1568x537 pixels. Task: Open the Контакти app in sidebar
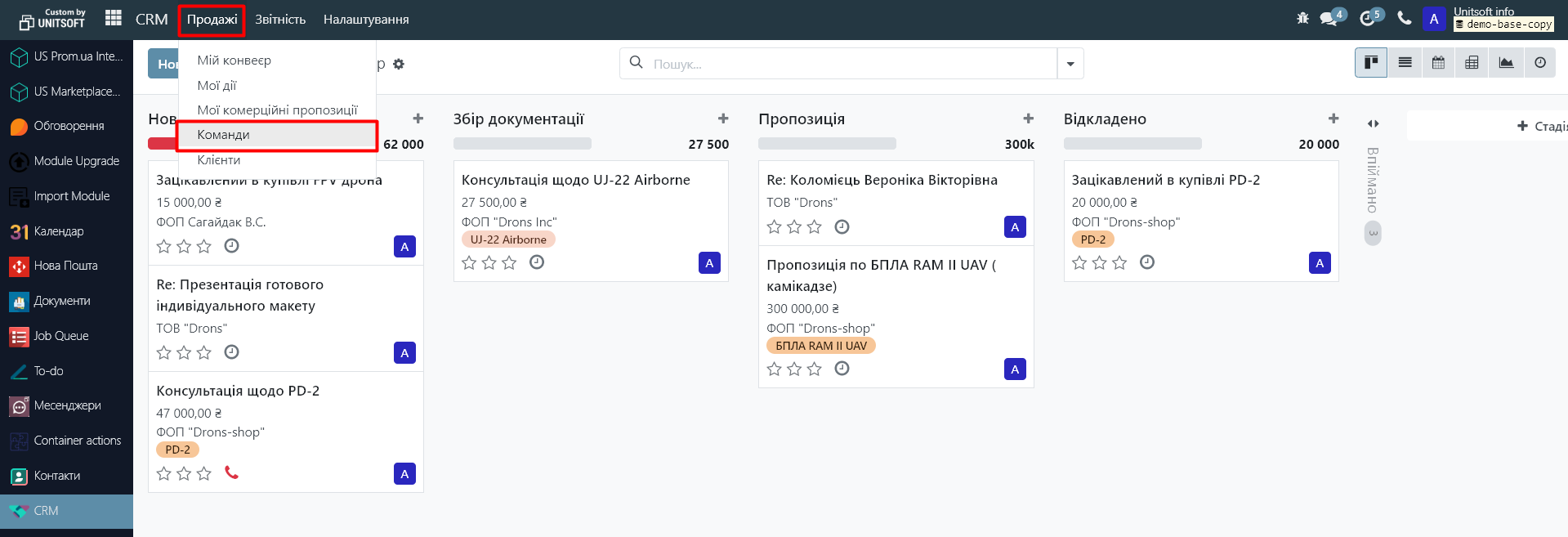click(x=66, y=476)
